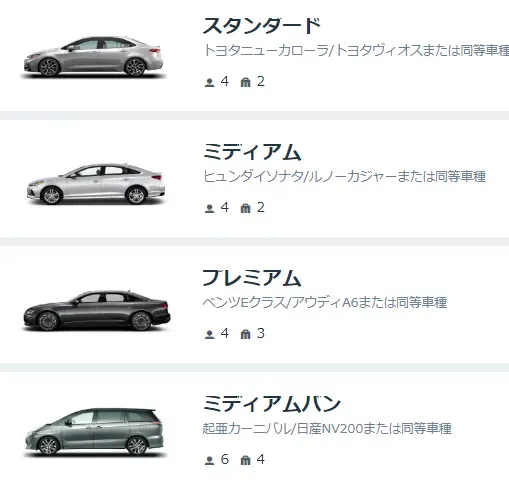Select the white ミディアム sedan image
The width and height of the screenshot is (509, 487).
pos(96,184)
